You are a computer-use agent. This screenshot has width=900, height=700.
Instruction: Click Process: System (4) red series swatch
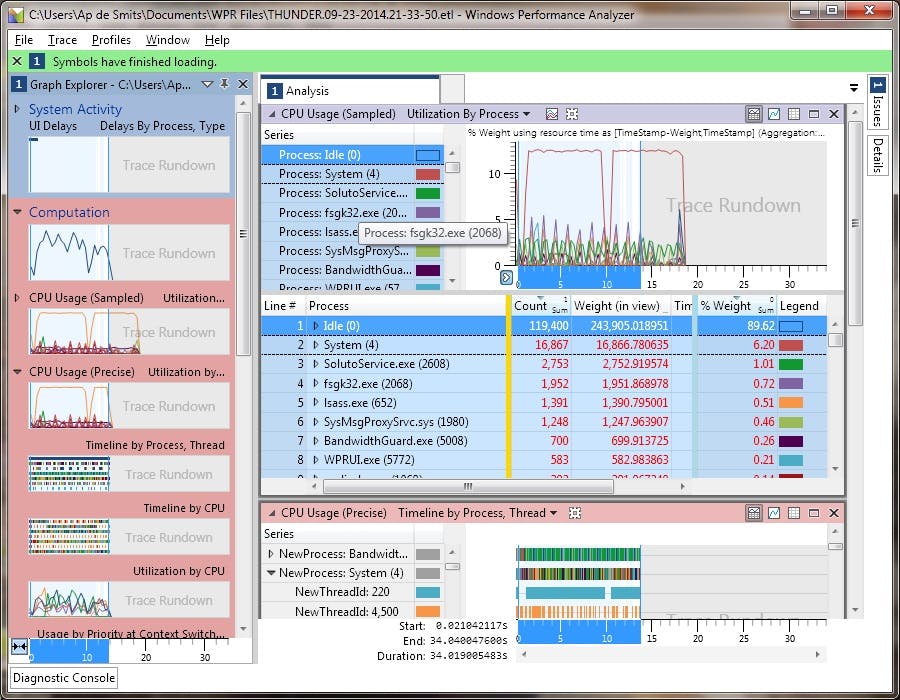(x=428, y=174)
